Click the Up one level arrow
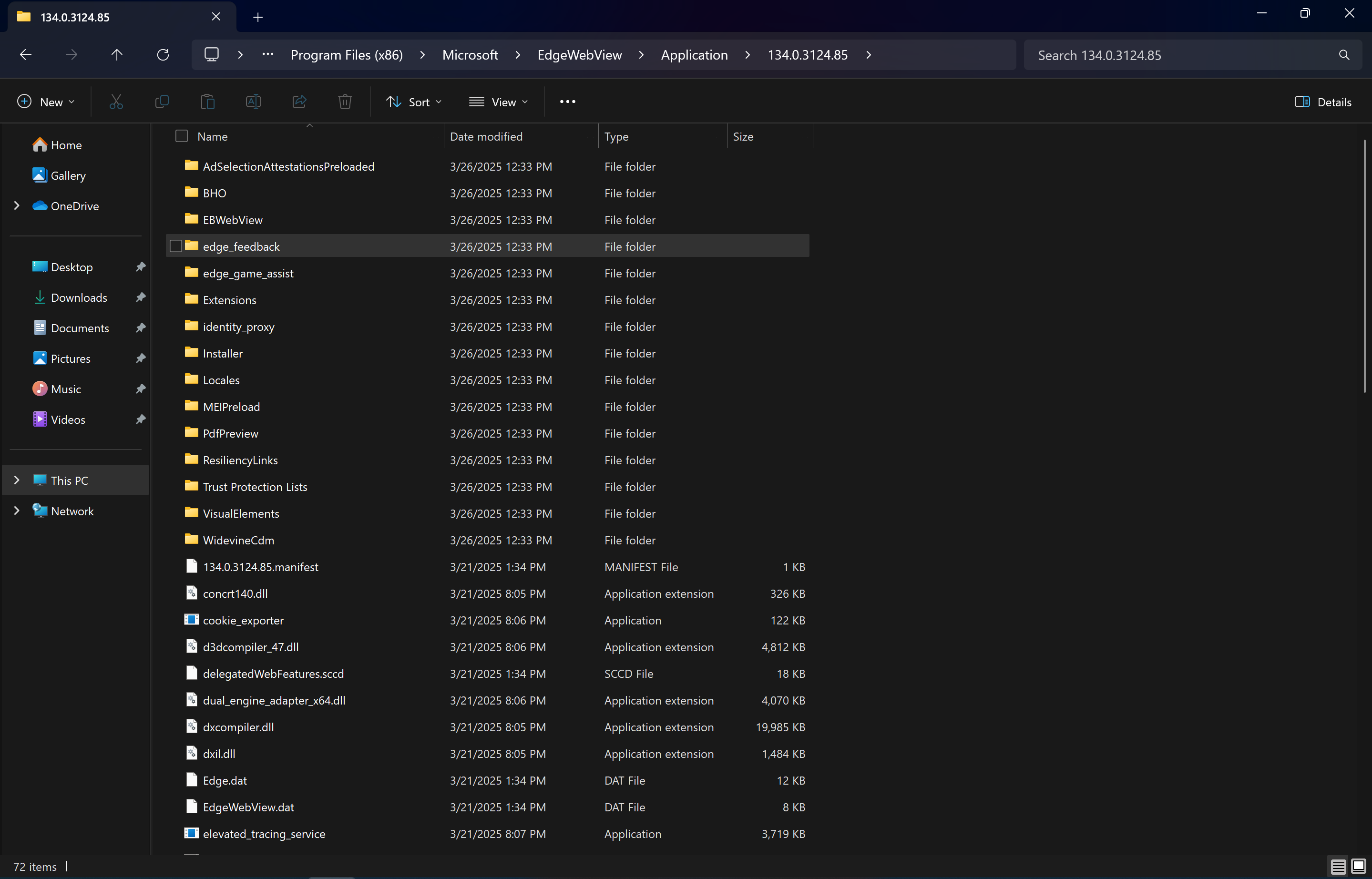The image size is (1372, 879). coord(116,55)
